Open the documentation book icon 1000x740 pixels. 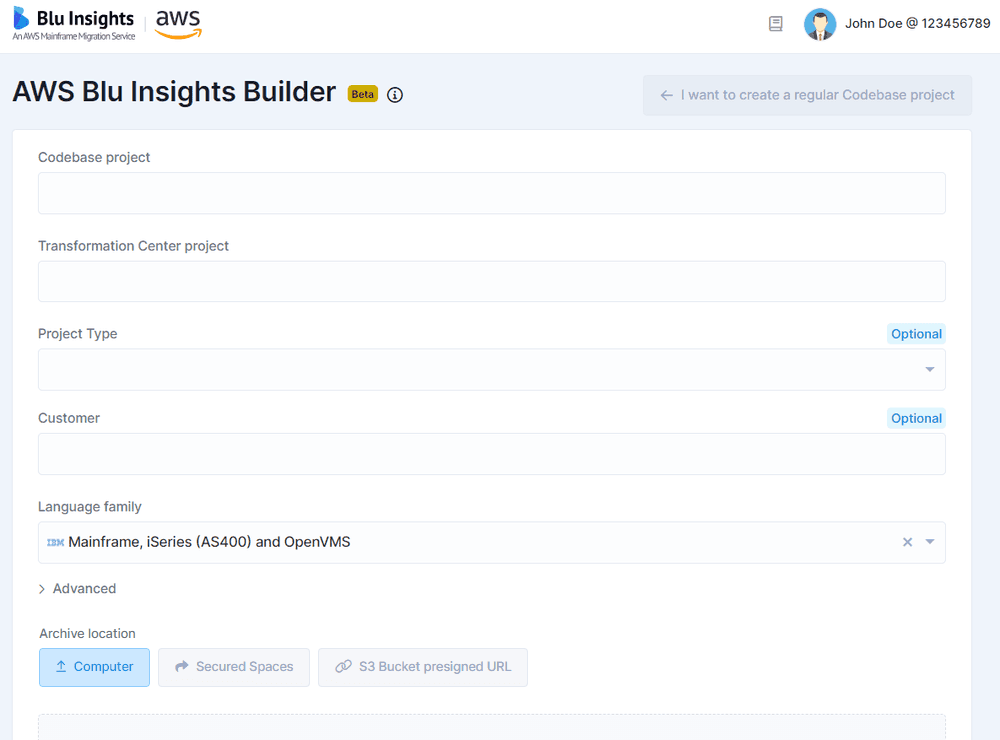click(776, 24)
